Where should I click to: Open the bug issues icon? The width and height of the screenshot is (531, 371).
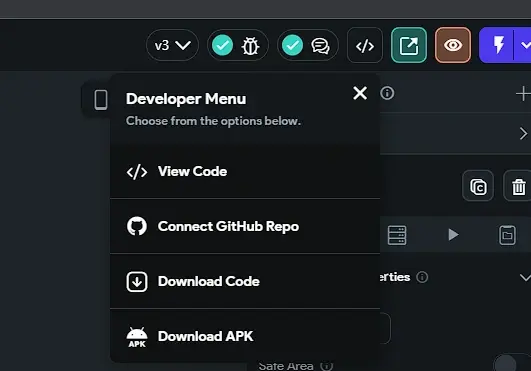[250, 46]
